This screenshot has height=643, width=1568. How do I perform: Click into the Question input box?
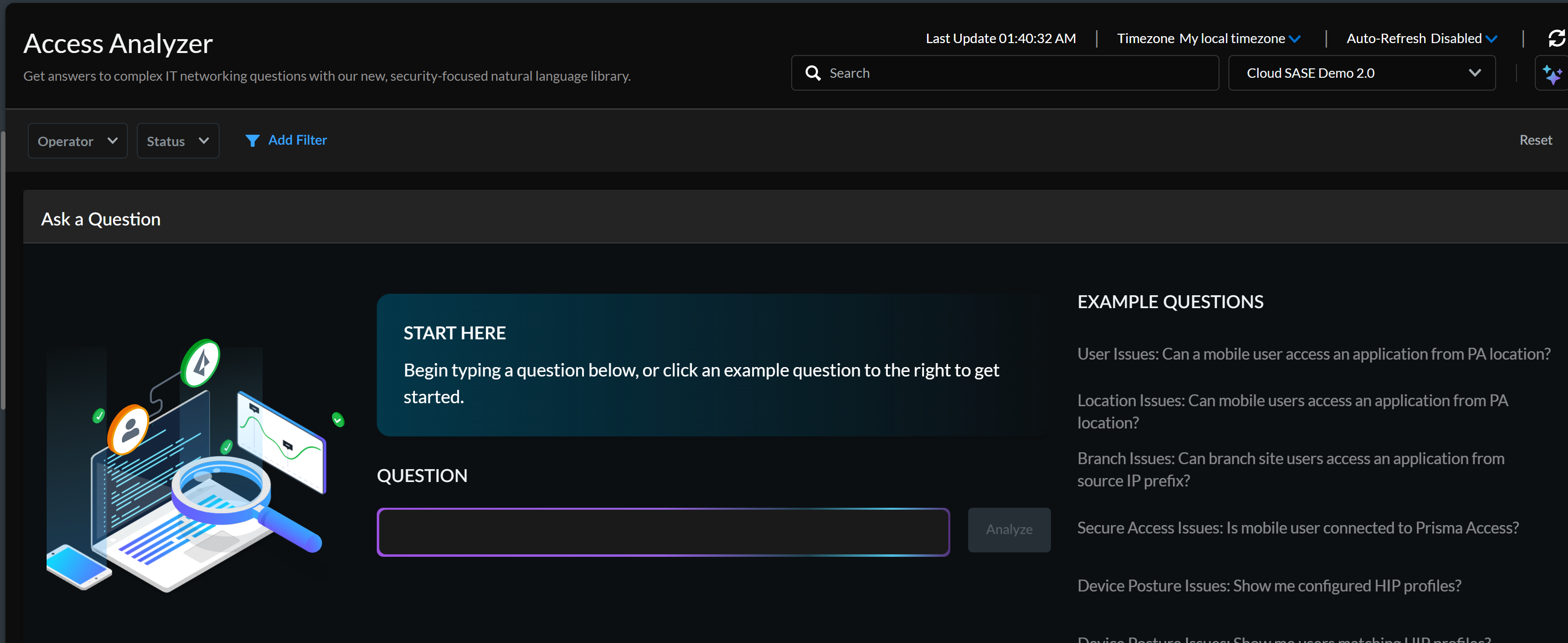(663, 532)
